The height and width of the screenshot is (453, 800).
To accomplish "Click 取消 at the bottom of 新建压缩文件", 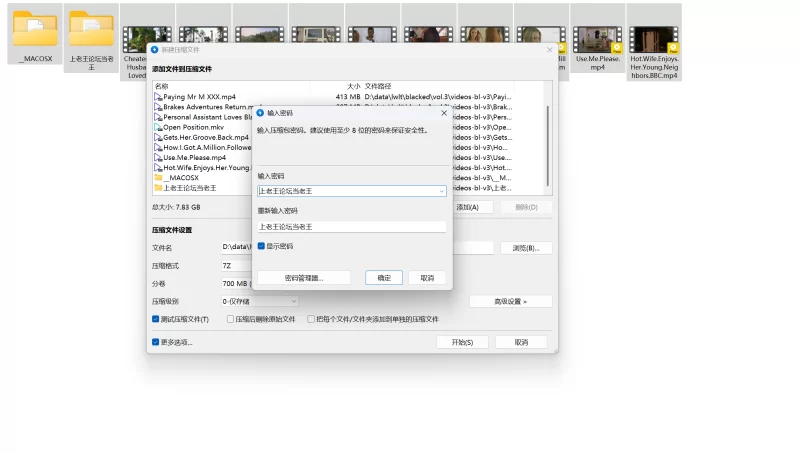I will (x=521, y=342).
